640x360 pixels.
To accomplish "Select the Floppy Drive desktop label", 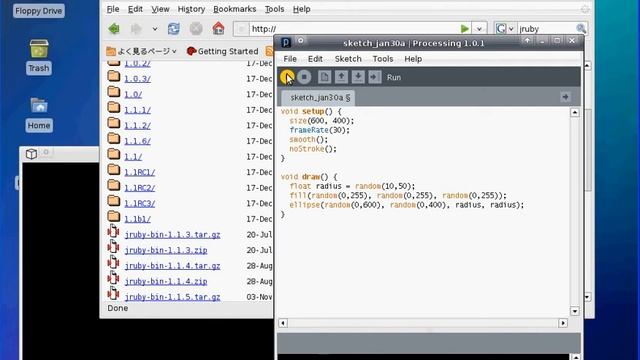I will 39,11.
